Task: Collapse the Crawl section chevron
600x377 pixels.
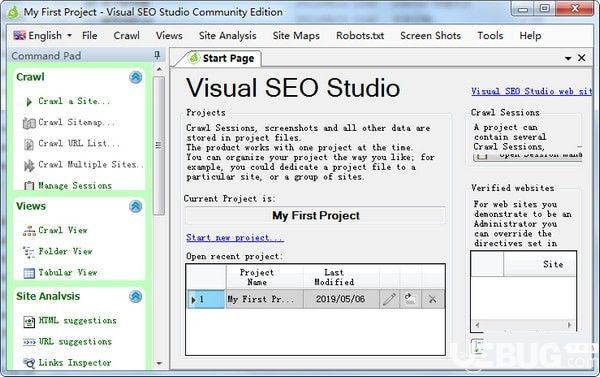Action: coord(135,77)
